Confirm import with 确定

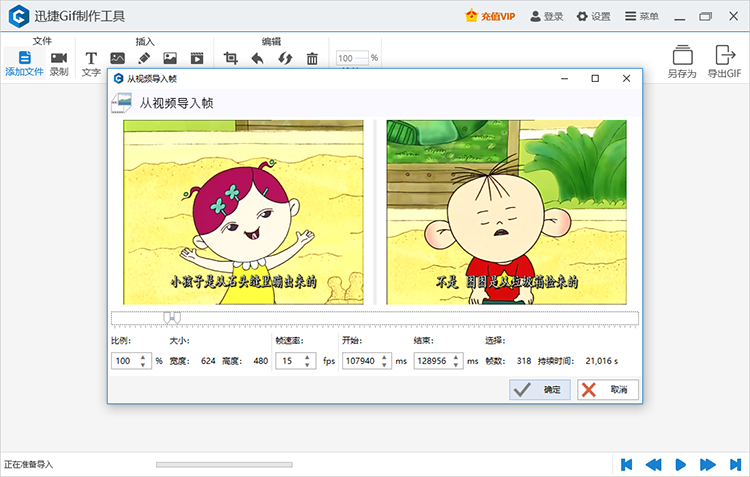pos(540,389)
